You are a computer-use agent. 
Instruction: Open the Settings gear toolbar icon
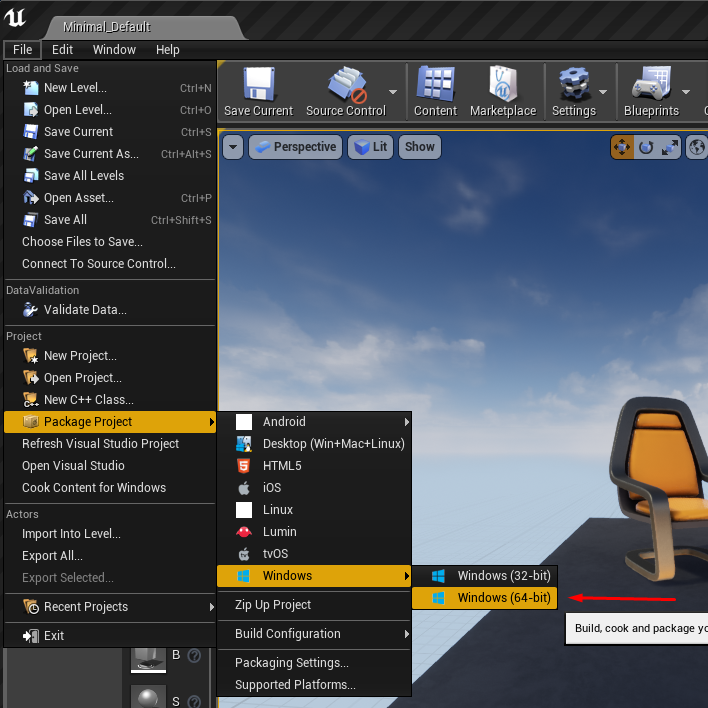[573, 84]
